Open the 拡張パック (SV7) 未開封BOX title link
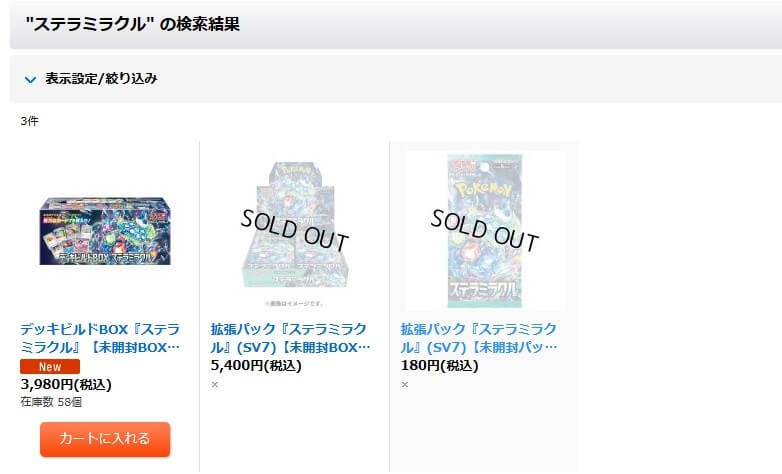This screenshot has width=782, height=474. (x=290, y=338)
